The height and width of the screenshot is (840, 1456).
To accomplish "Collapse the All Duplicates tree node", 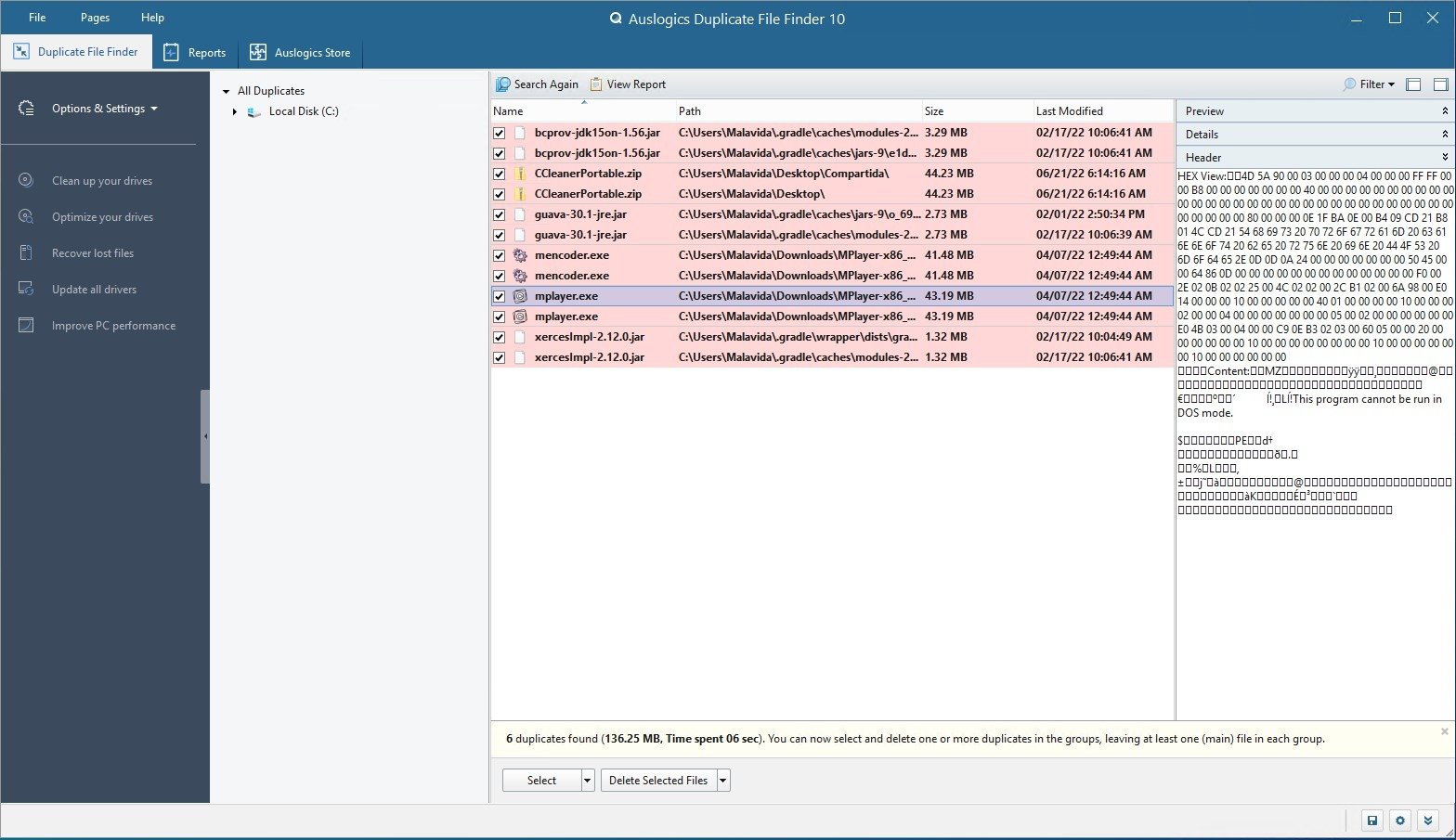I will [226, 91].
